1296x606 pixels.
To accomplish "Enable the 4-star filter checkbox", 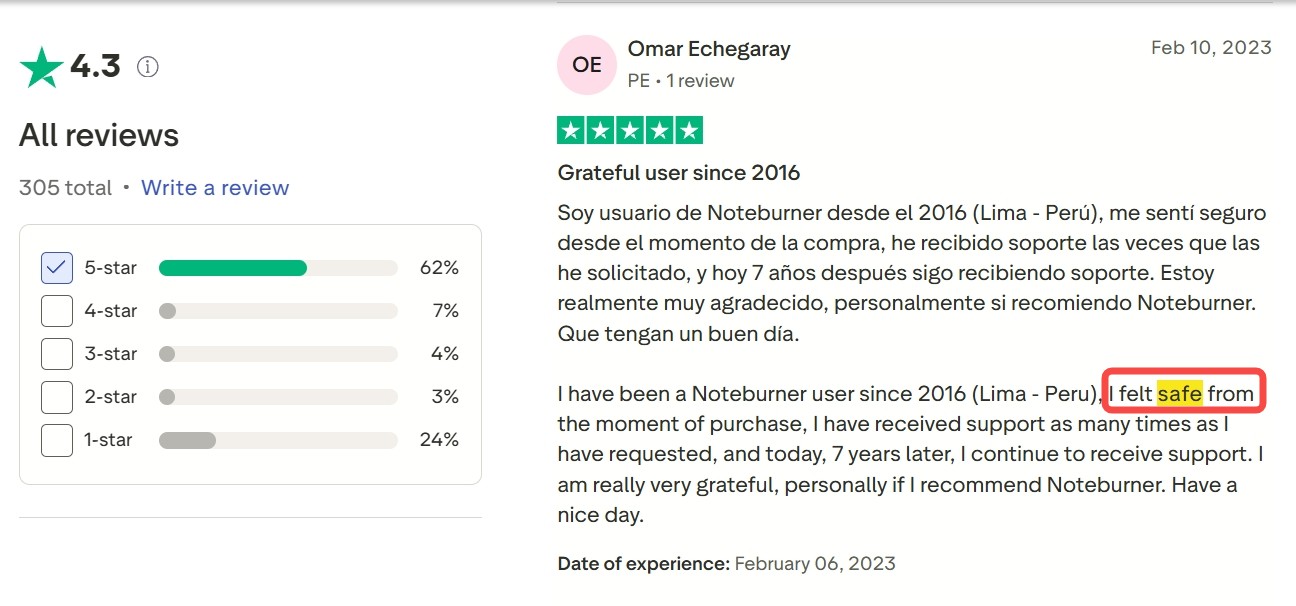I will coord(57,311).
